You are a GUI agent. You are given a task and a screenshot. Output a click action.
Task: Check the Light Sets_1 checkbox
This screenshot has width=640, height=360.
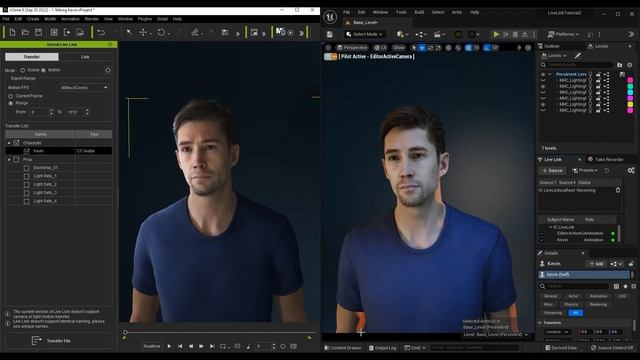click(27, 176)
